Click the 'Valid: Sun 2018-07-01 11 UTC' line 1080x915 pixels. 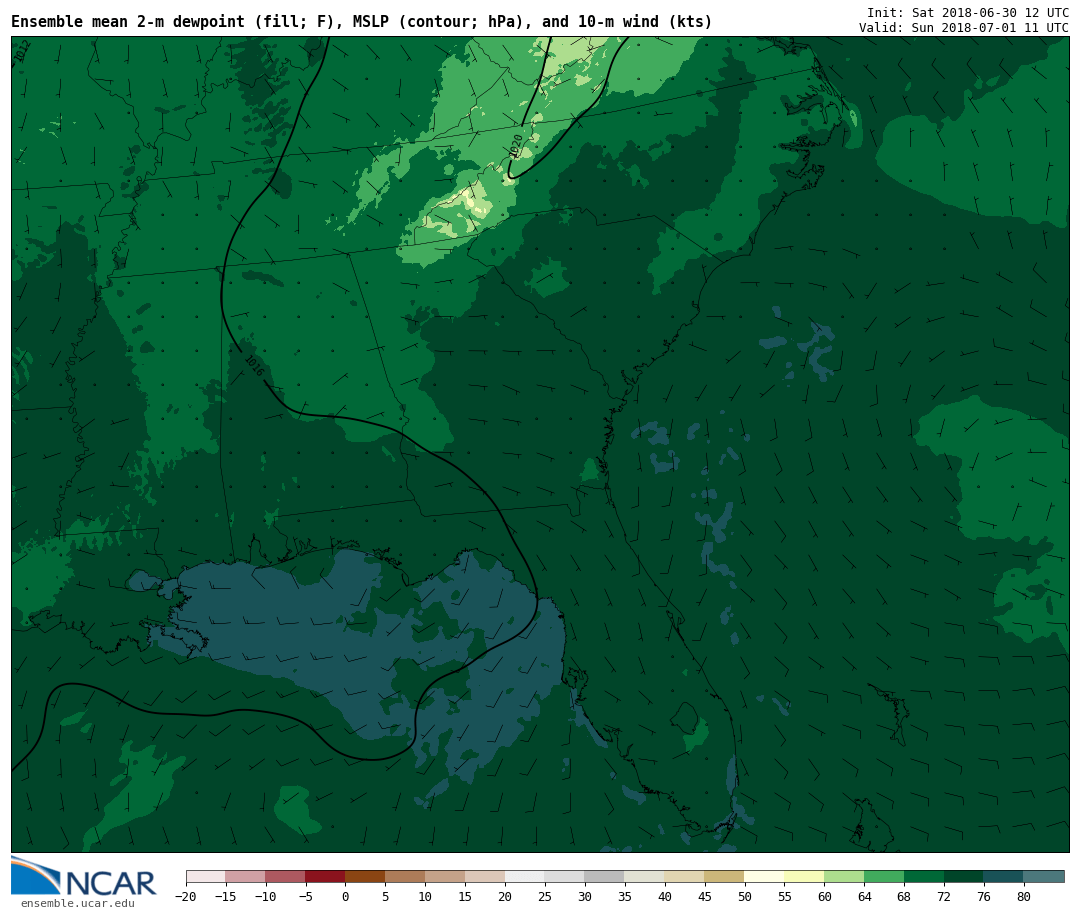pos(964,28)
